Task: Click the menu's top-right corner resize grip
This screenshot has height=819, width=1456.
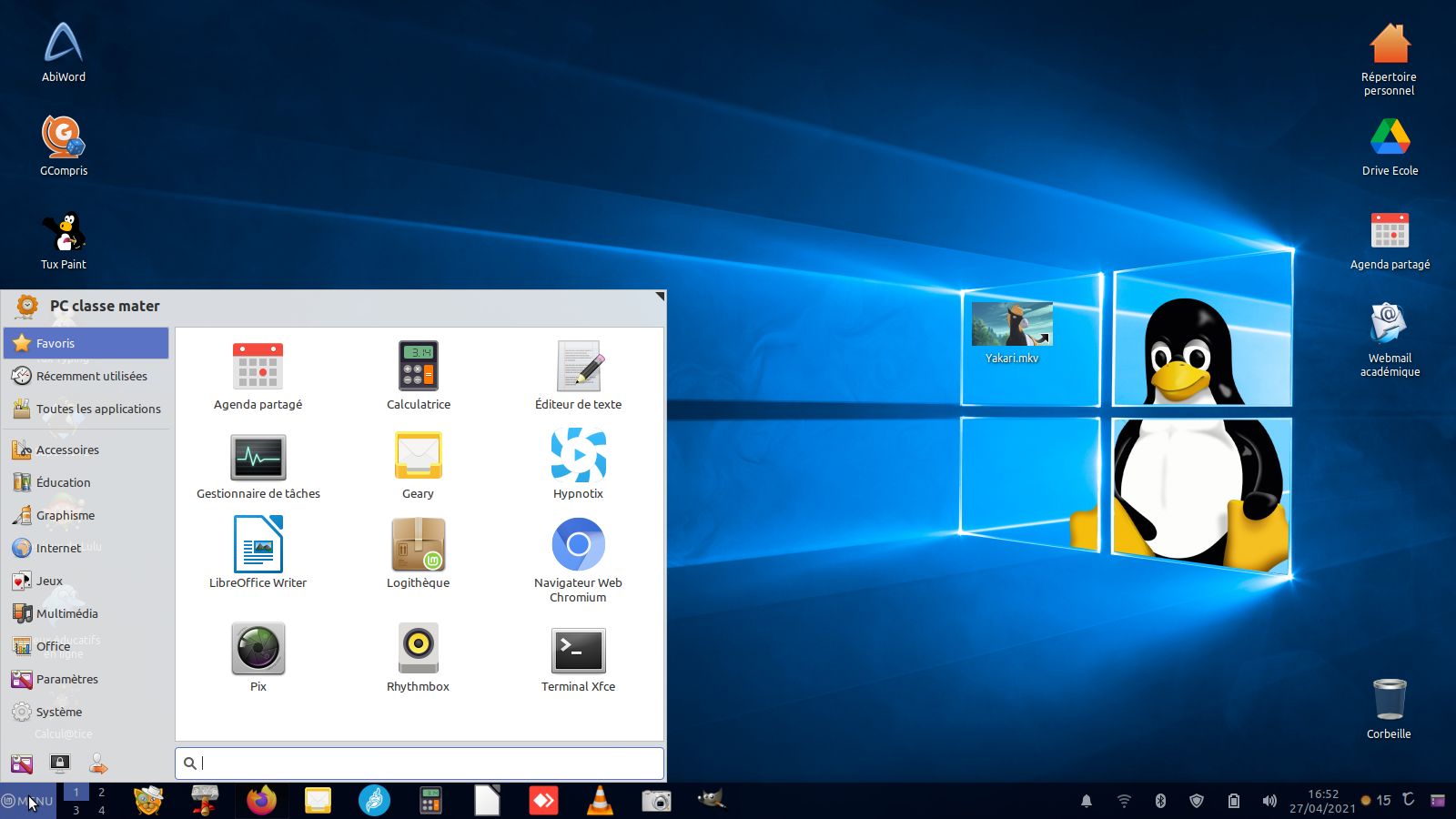Action: (660, 297)
